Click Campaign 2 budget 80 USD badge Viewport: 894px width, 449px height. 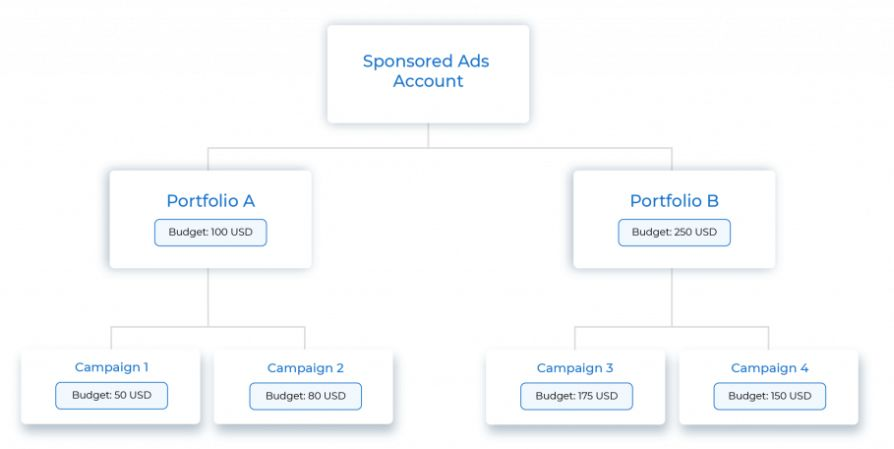click(x=306, y=396)
